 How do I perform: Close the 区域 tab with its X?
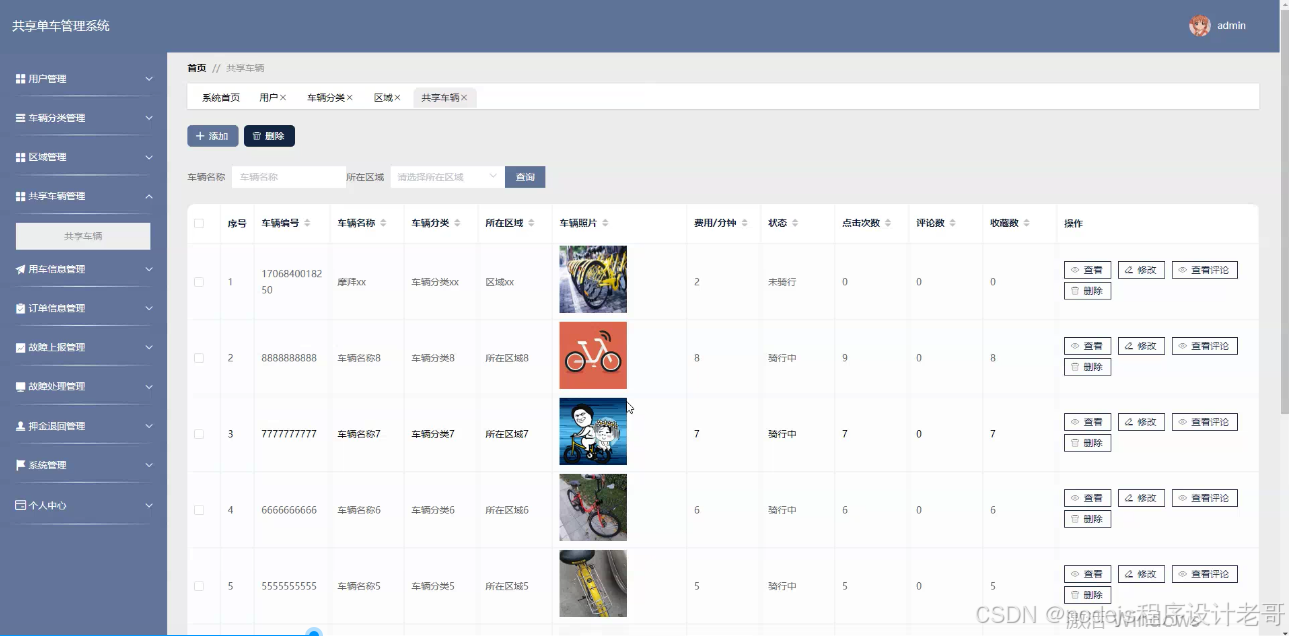point(397,98)
